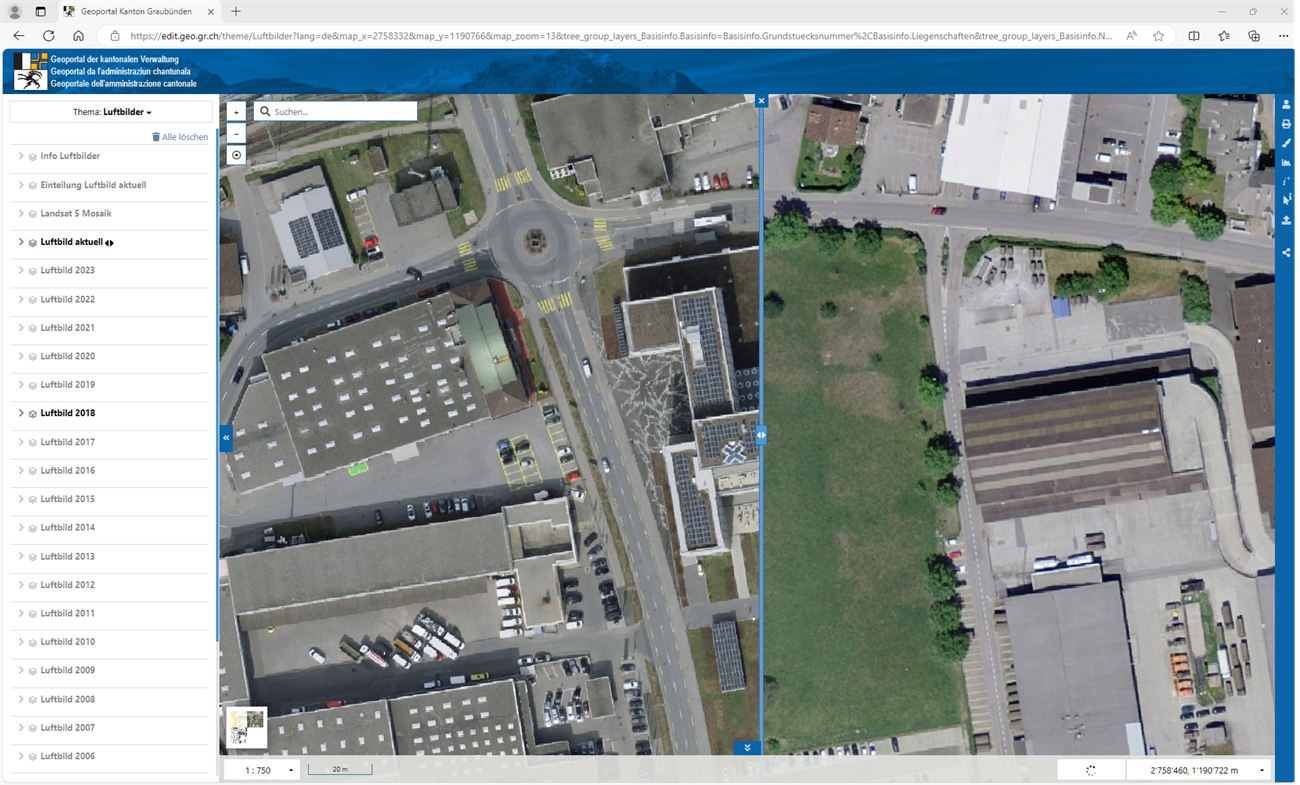Toggle the Luftbild aktuell layer

pyautogui.click(x=33, y=242)
